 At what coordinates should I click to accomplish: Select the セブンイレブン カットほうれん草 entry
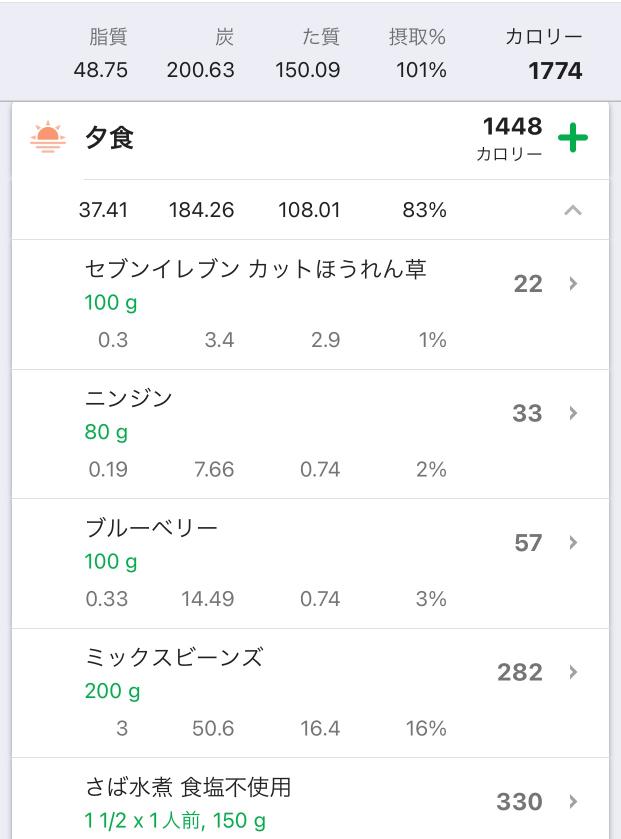point(310,304)
